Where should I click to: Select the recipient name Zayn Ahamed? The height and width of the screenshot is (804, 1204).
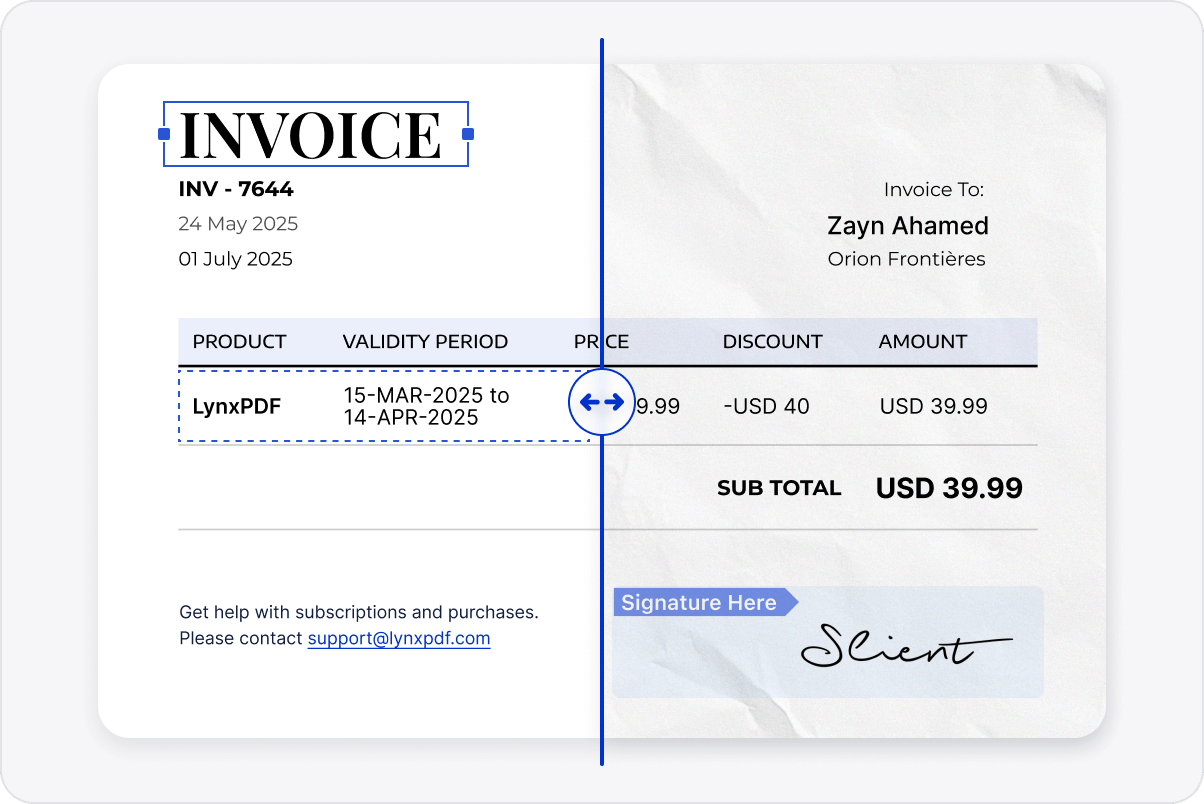(907, 226)
